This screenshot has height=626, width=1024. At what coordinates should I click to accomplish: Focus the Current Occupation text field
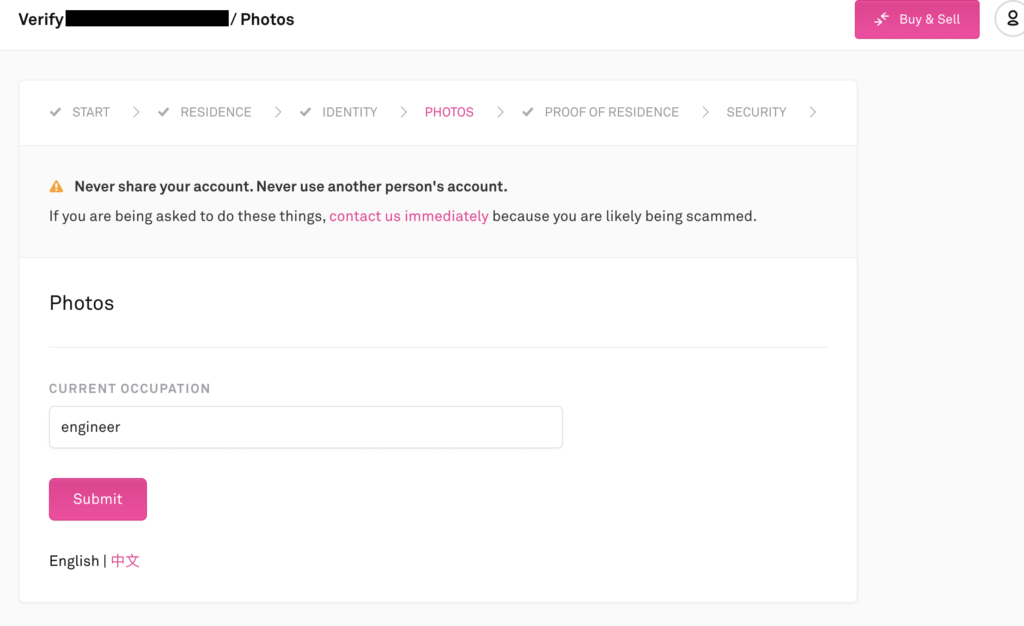[x=305, y=427]
